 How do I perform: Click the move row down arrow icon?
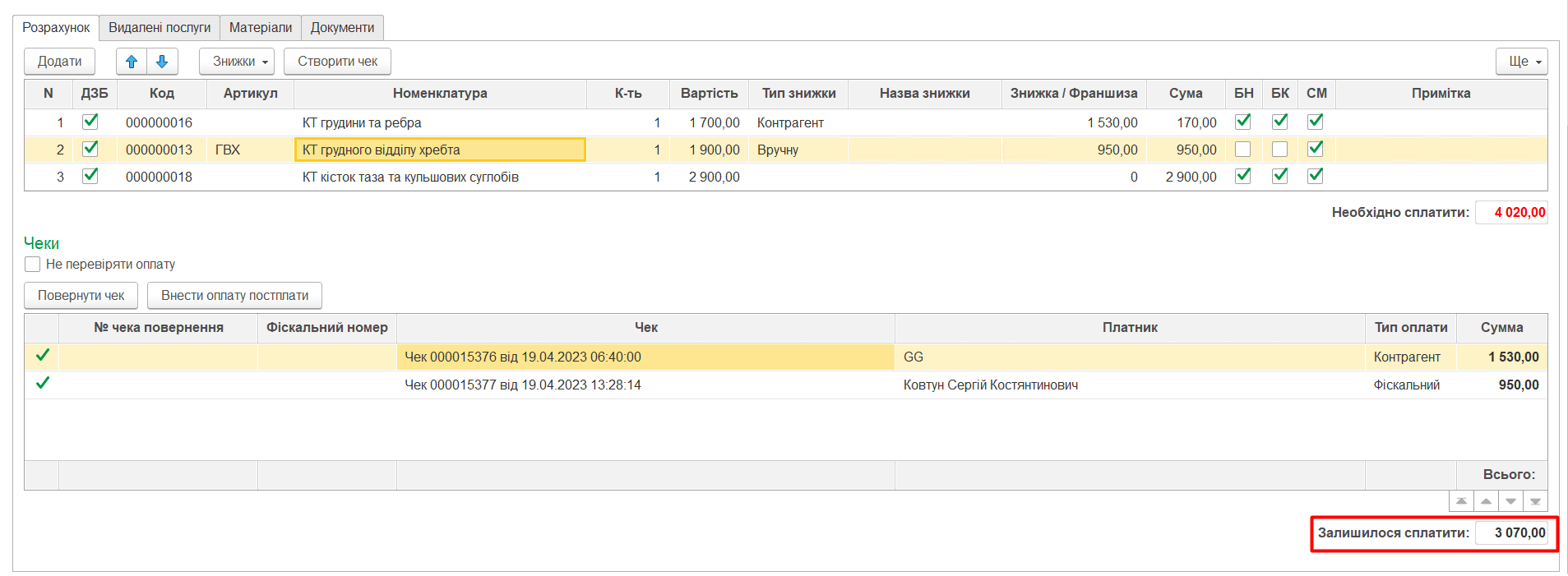pyautogui.click(x=162, y=62)
